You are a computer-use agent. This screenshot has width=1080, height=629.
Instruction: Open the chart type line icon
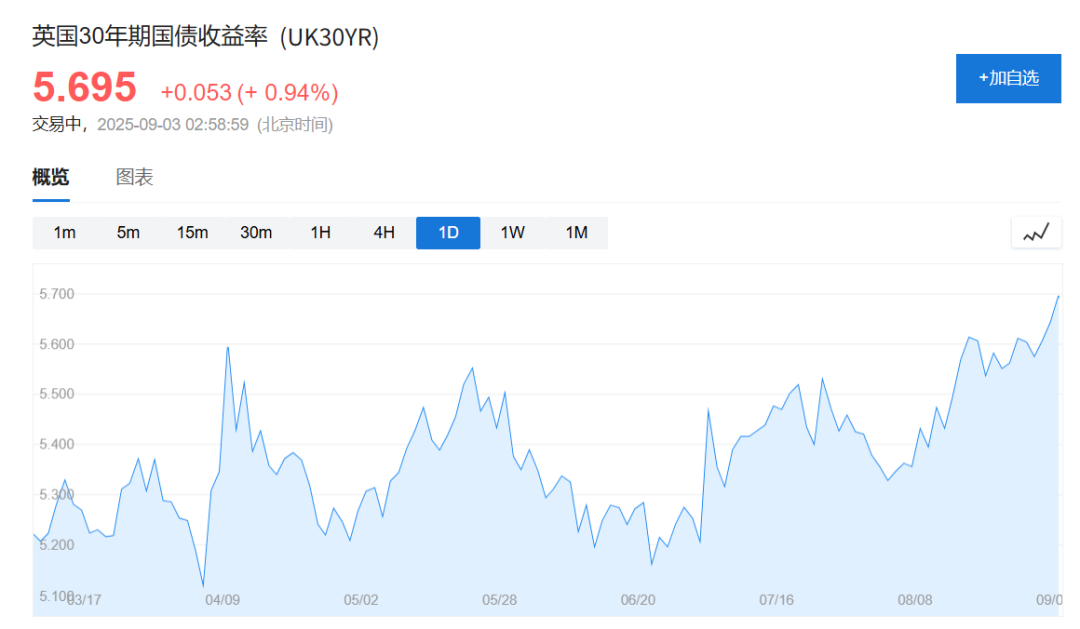click(x=1036, y=232)
